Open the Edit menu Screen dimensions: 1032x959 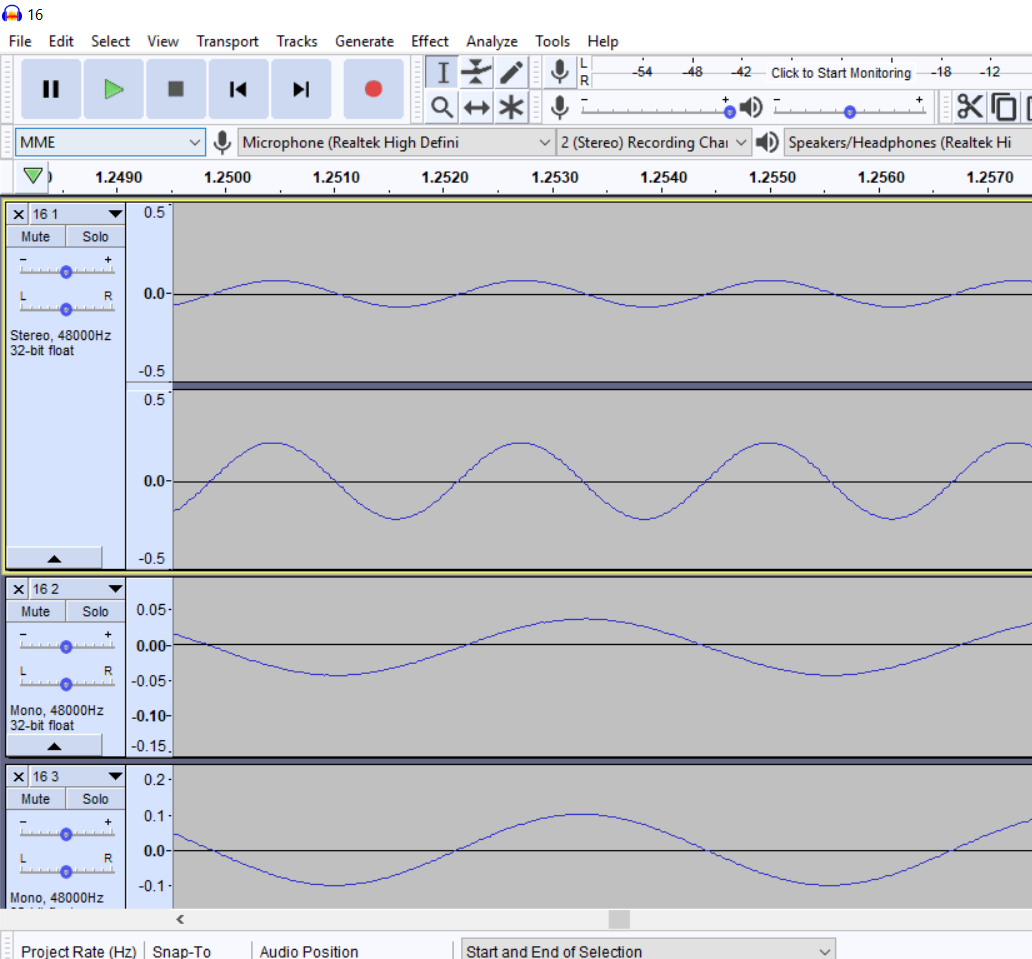pyautogui.click(x=61, y=41)
